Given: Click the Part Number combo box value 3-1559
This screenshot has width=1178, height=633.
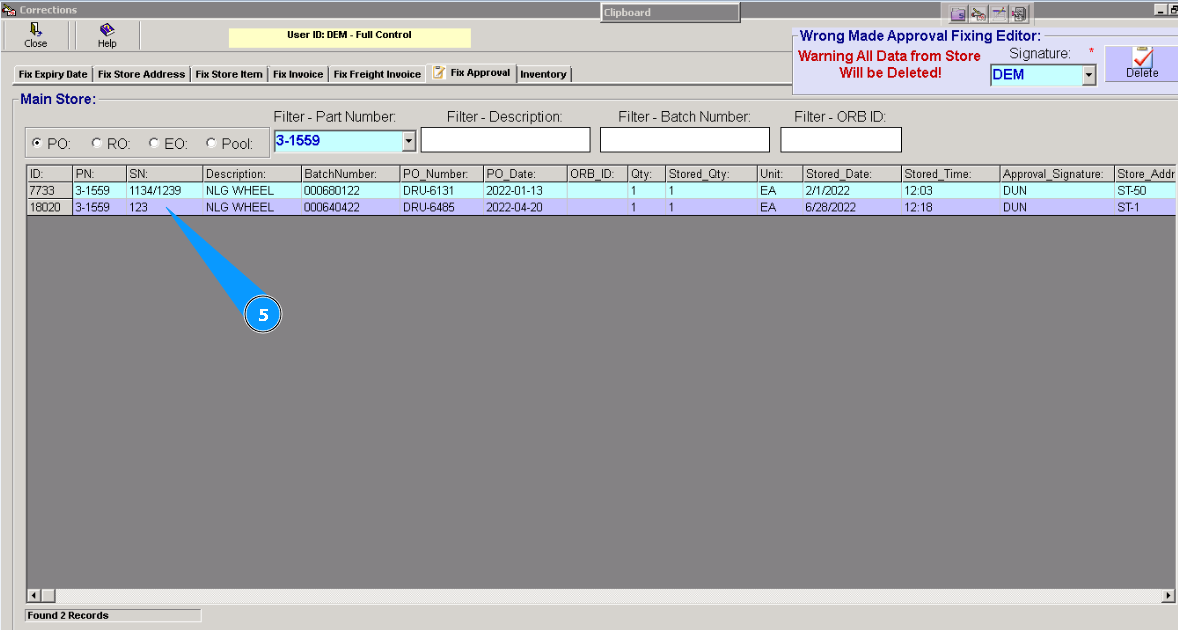Looking at the screenshot, I should tap(338, 141).
